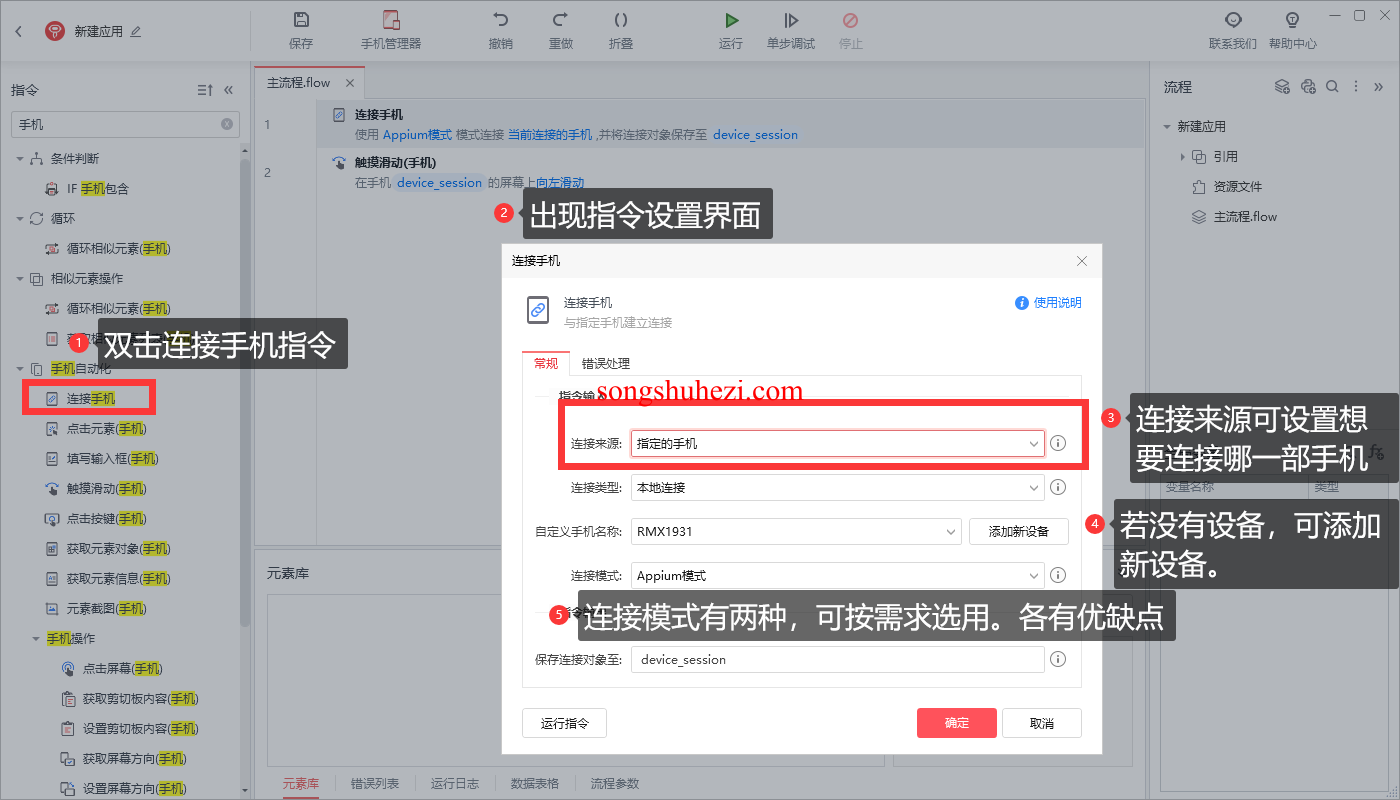This screenshot has width=1400, height=800.
Task: Select 填写输入框(手机) instruction
Action: tap(113, 458)
